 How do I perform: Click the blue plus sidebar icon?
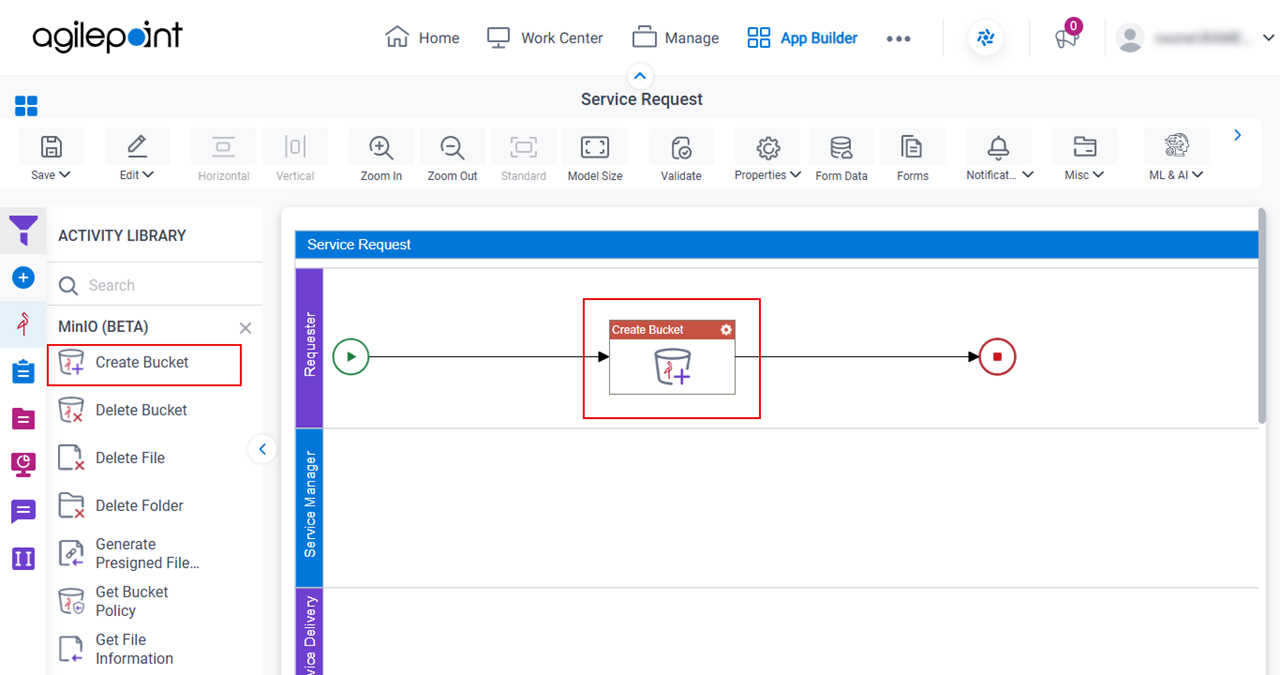(x=23, y=277)
